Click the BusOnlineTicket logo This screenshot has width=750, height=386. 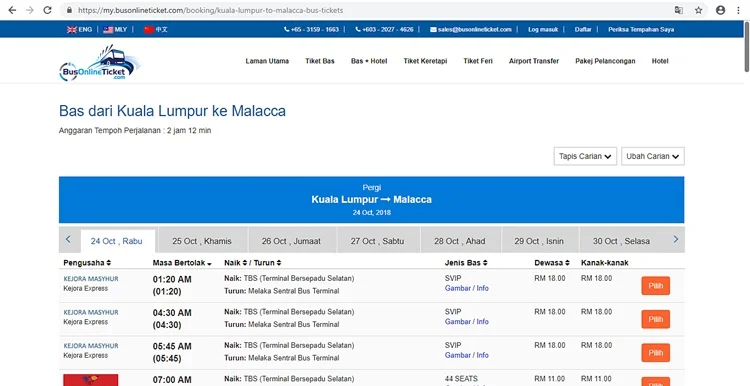pyautogui.click(x=100, y=63)
